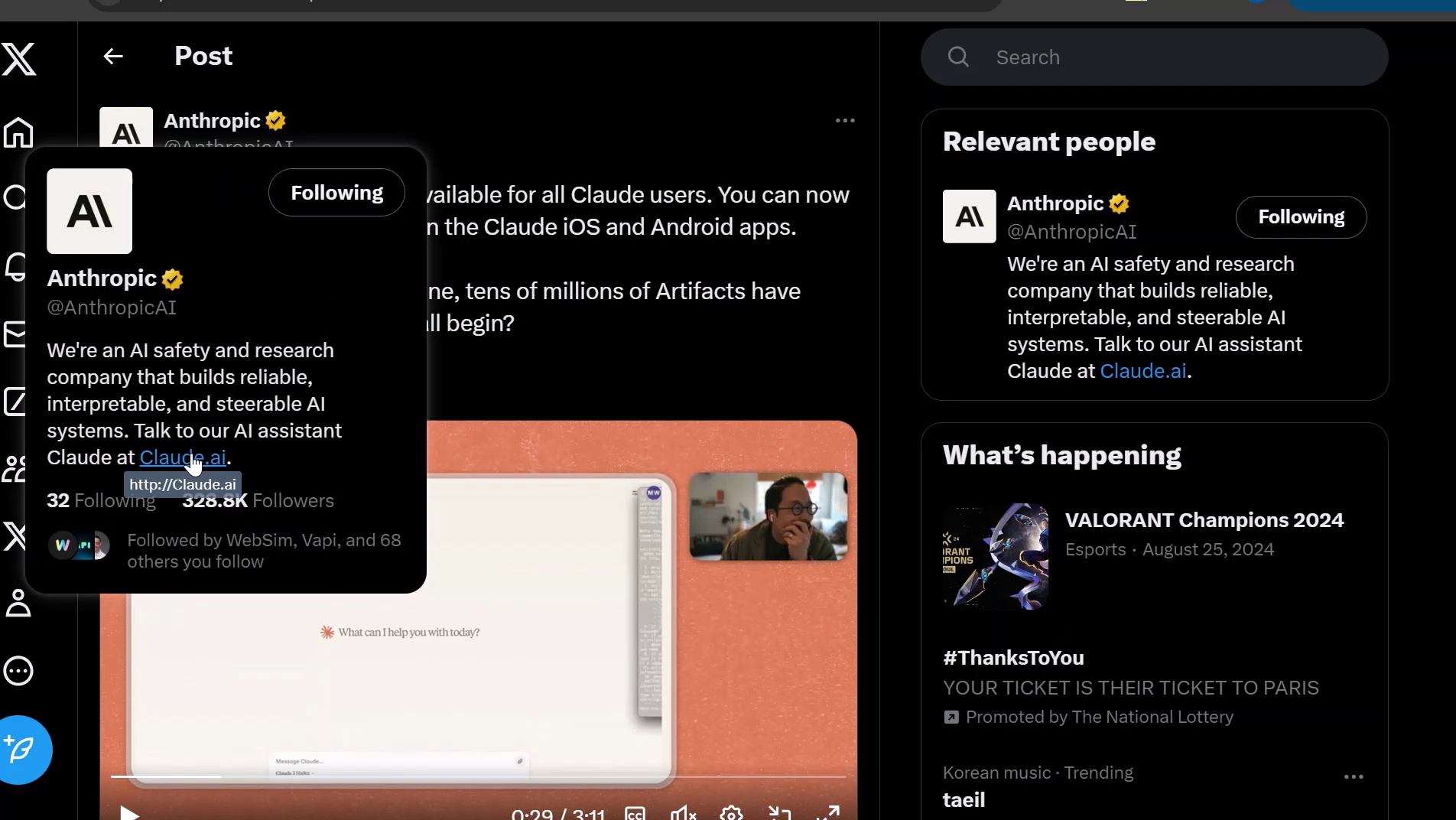
Task: Open video settings gear
Action: [x=731, y=813]
